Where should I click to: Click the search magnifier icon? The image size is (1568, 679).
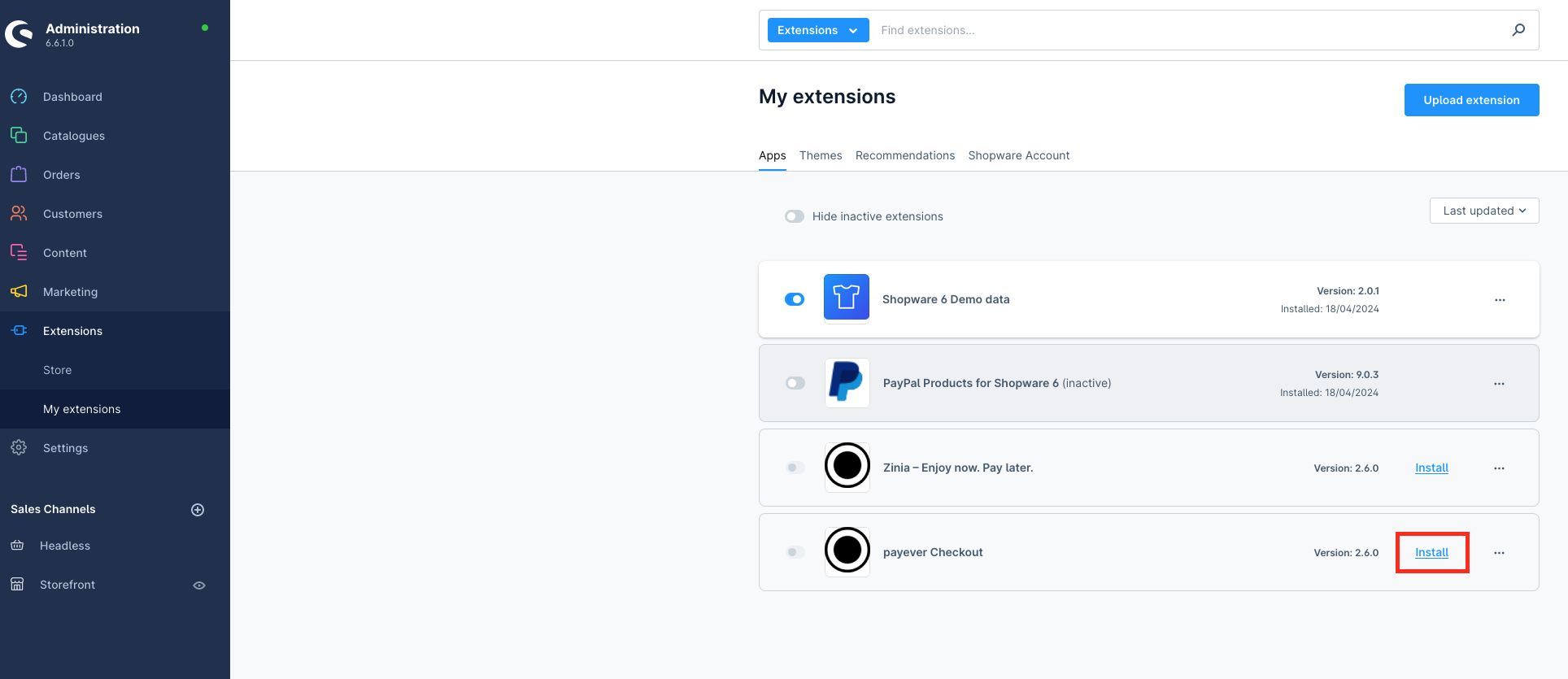click(x=1518, y=30)
